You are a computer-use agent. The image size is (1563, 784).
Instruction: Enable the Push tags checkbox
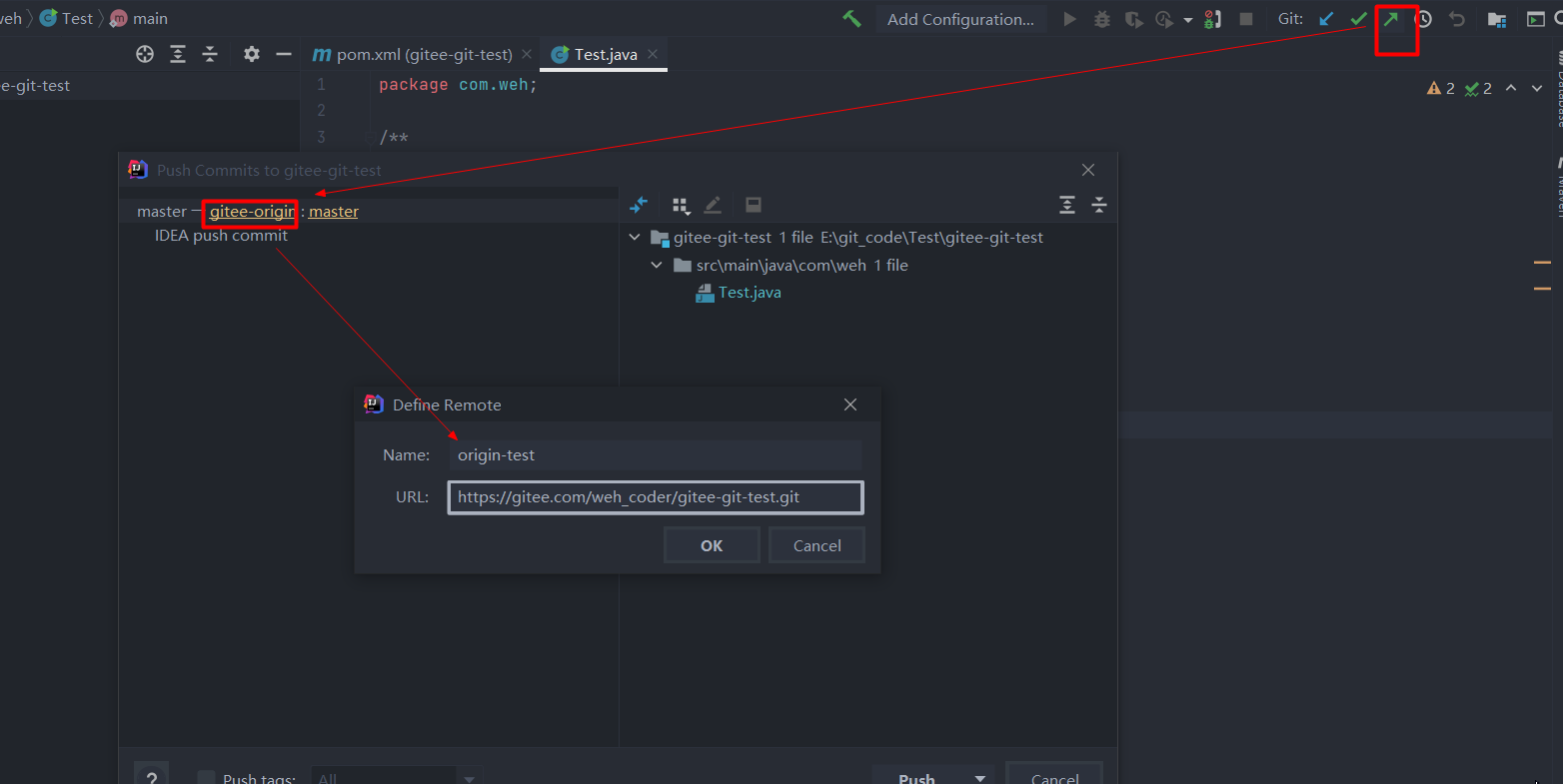(x=206, y=778)
